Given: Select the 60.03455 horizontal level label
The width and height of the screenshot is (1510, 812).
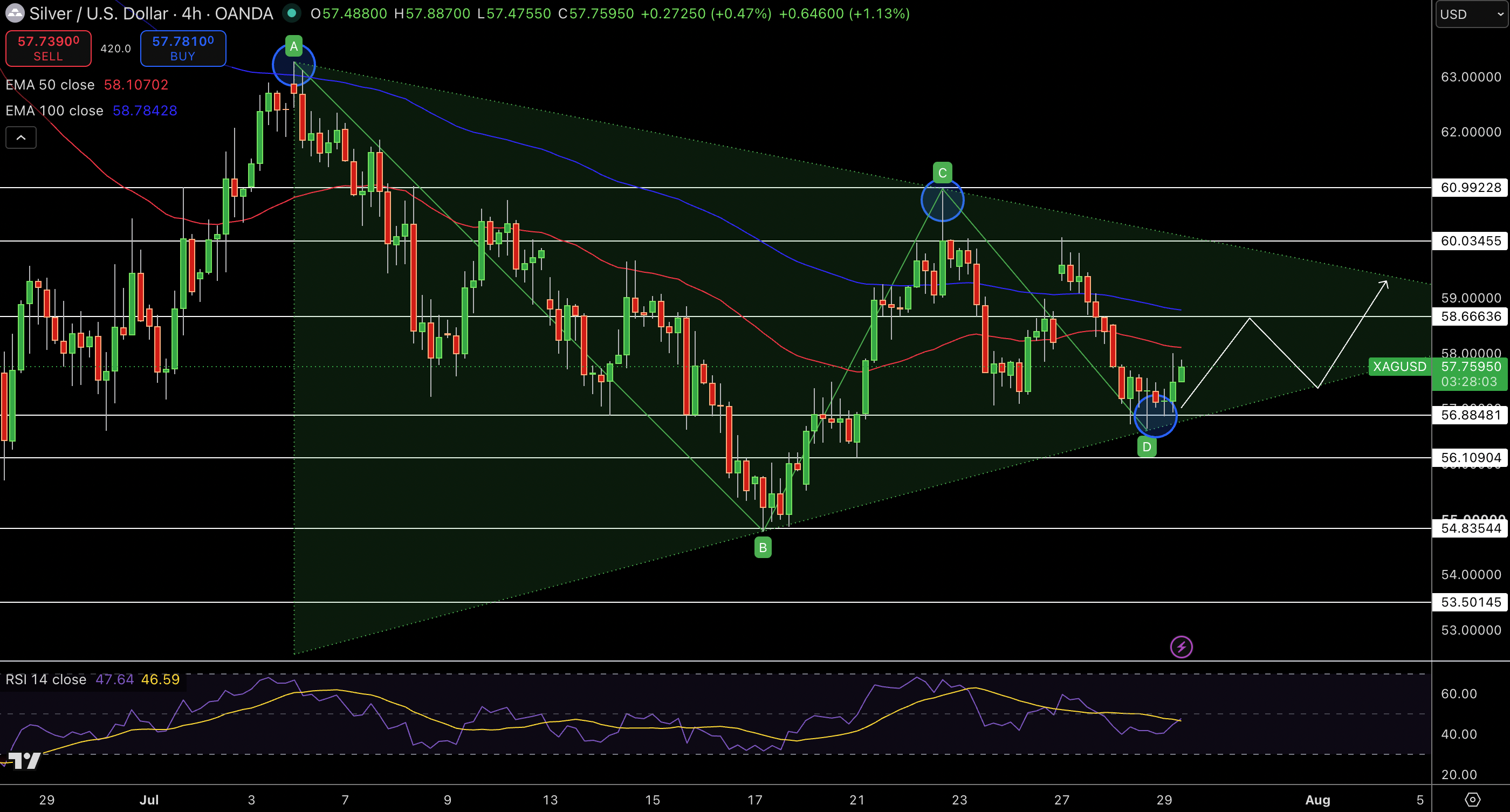Looking at the screenshot, I should [x=1470, y=241].
